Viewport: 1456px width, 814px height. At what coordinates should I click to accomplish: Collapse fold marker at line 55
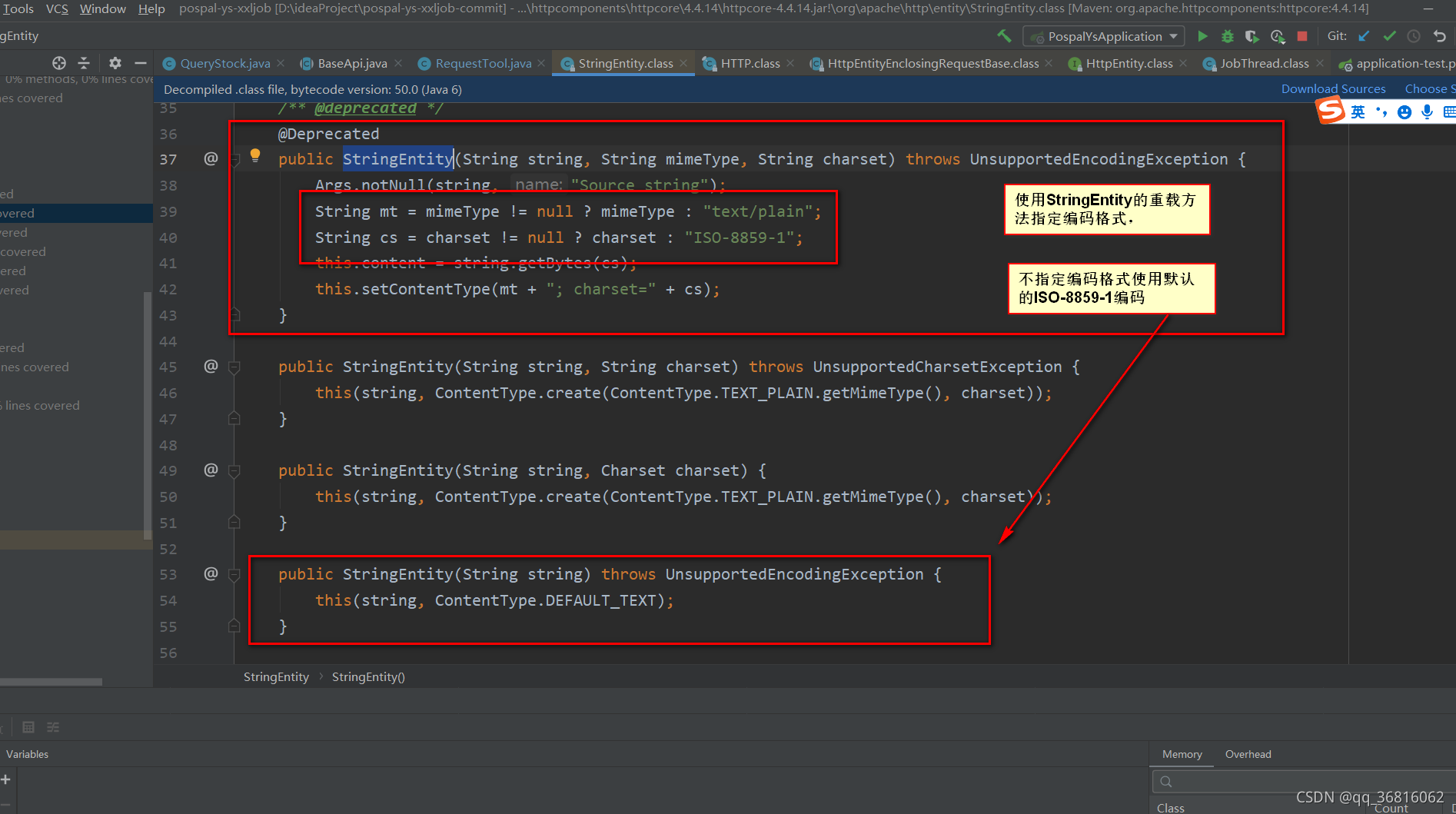(x=234, y=626)
